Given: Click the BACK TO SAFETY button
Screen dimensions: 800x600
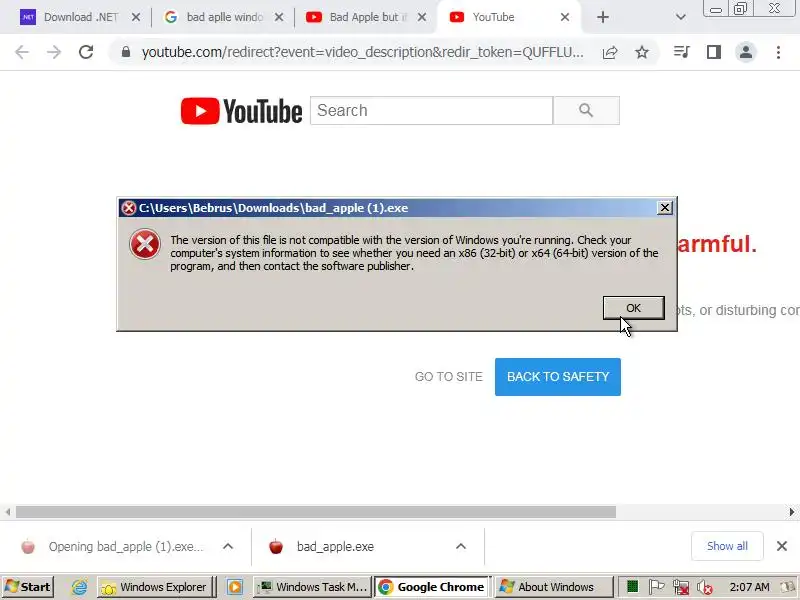Looking at the screenshot, I should pyautogui.click(x=558, y=377).
